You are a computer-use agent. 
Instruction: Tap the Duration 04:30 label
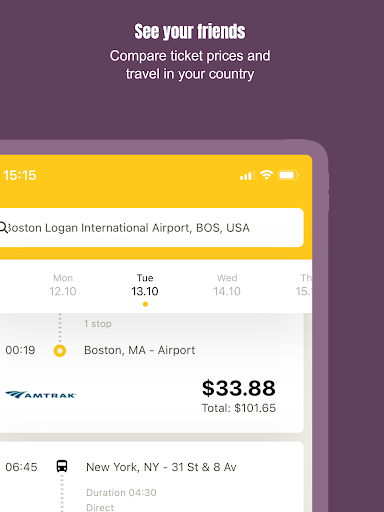pyautogui.click(x=121, y=492)
